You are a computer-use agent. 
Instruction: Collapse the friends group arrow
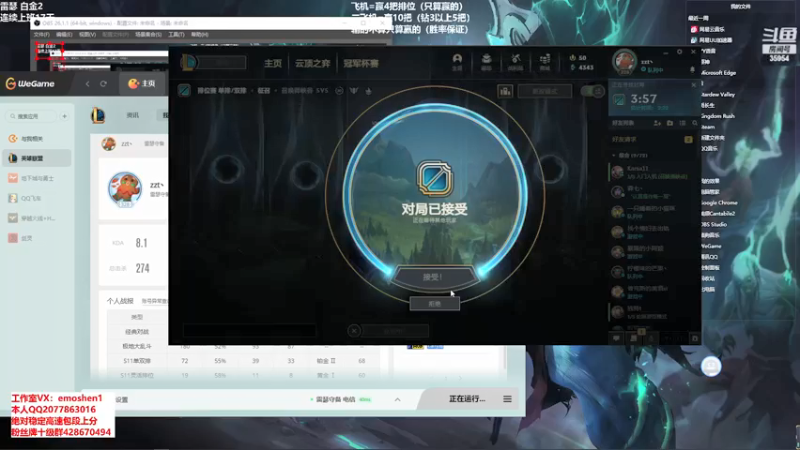[x=613, y=155]
